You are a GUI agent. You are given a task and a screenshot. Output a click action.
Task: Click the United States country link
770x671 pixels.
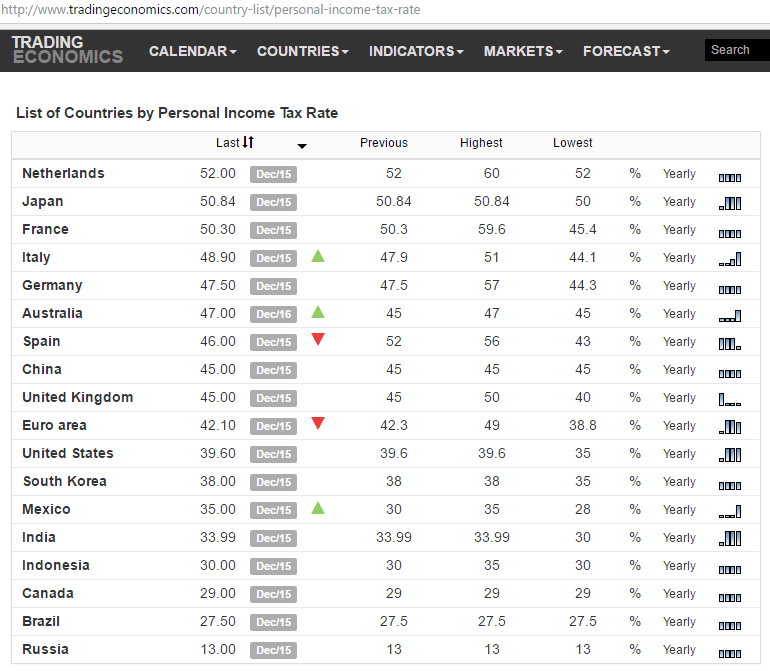[68, 454]
